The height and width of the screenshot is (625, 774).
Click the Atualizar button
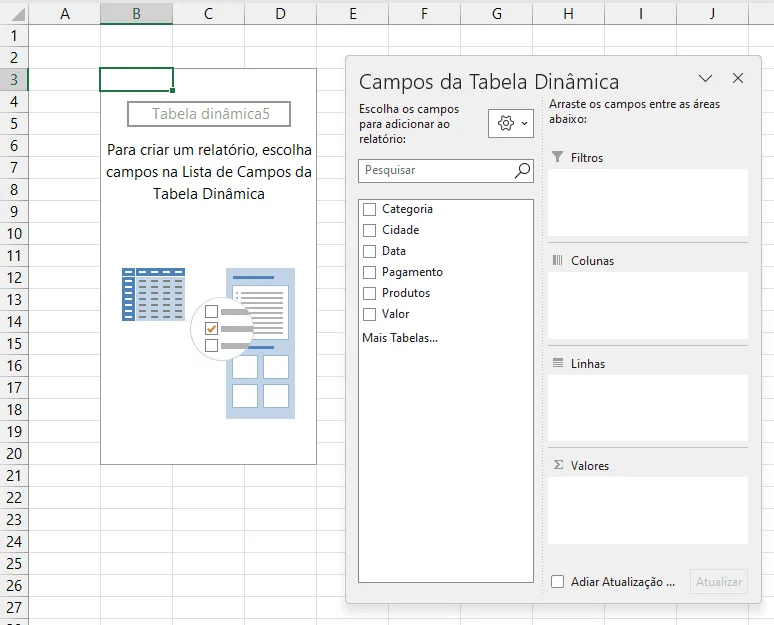click(x=719, y=582)
